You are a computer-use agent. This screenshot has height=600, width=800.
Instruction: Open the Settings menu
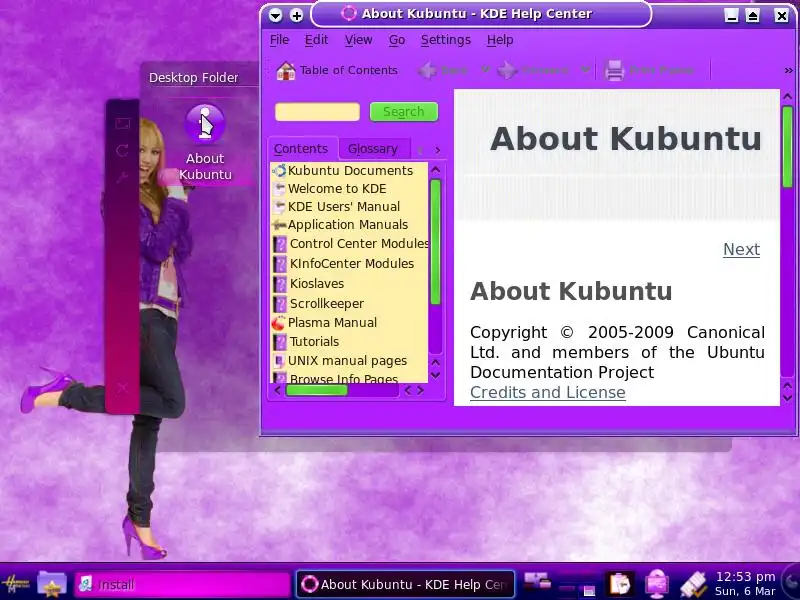coord(445,40)
